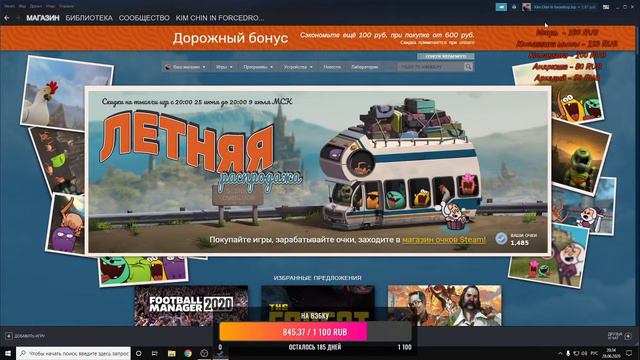640x360 pixels.
Task: Open the wishlist button above store search
Action: 446,56
